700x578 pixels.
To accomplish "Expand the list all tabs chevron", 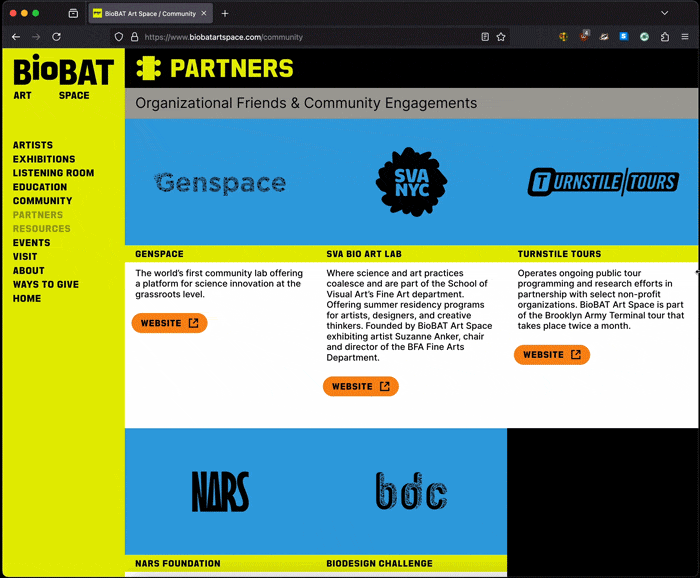I will (x=665, y=13).
